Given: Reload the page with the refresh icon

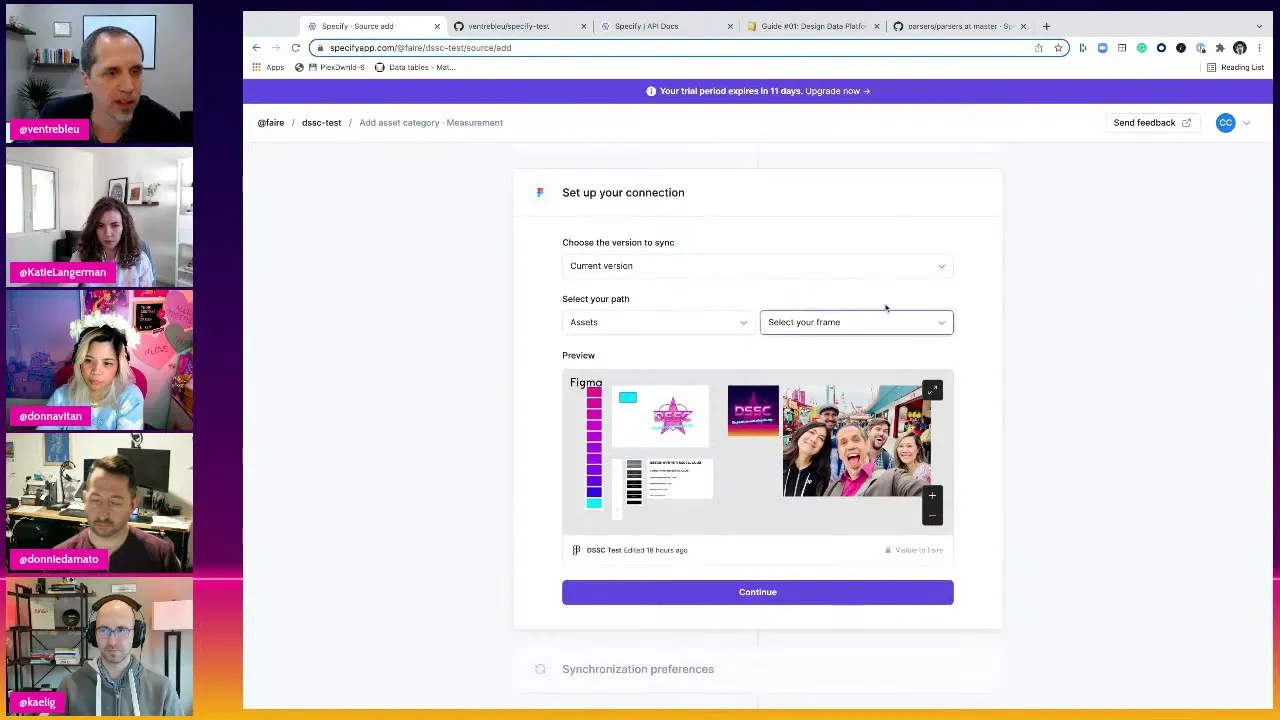Looking at the screenshot, I should (x=296, y=48).
